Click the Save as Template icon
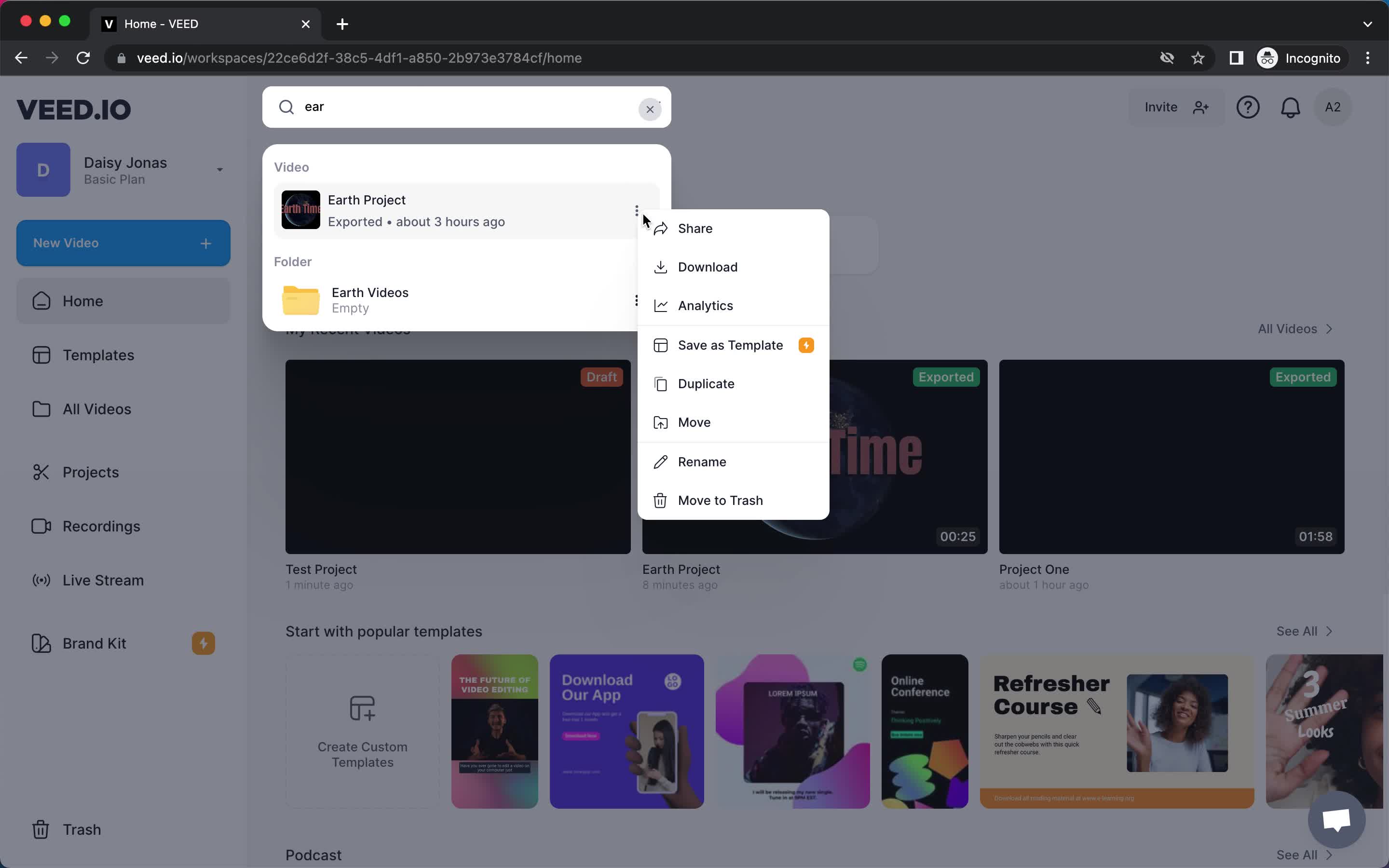This screenshot has height=868, width=1389. [x=659, y=345]
